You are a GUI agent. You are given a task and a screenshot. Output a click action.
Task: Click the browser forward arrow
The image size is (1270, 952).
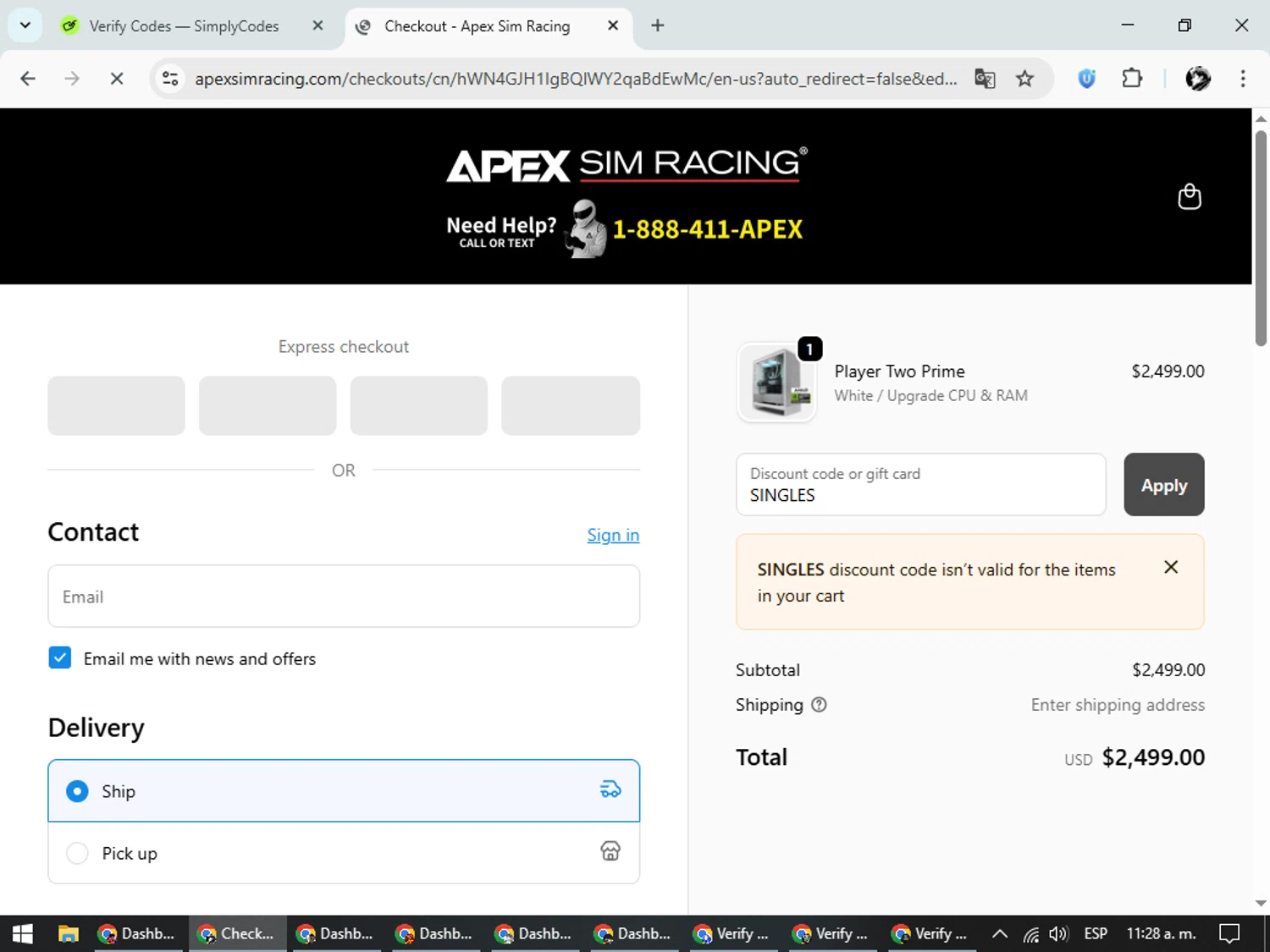72,79
